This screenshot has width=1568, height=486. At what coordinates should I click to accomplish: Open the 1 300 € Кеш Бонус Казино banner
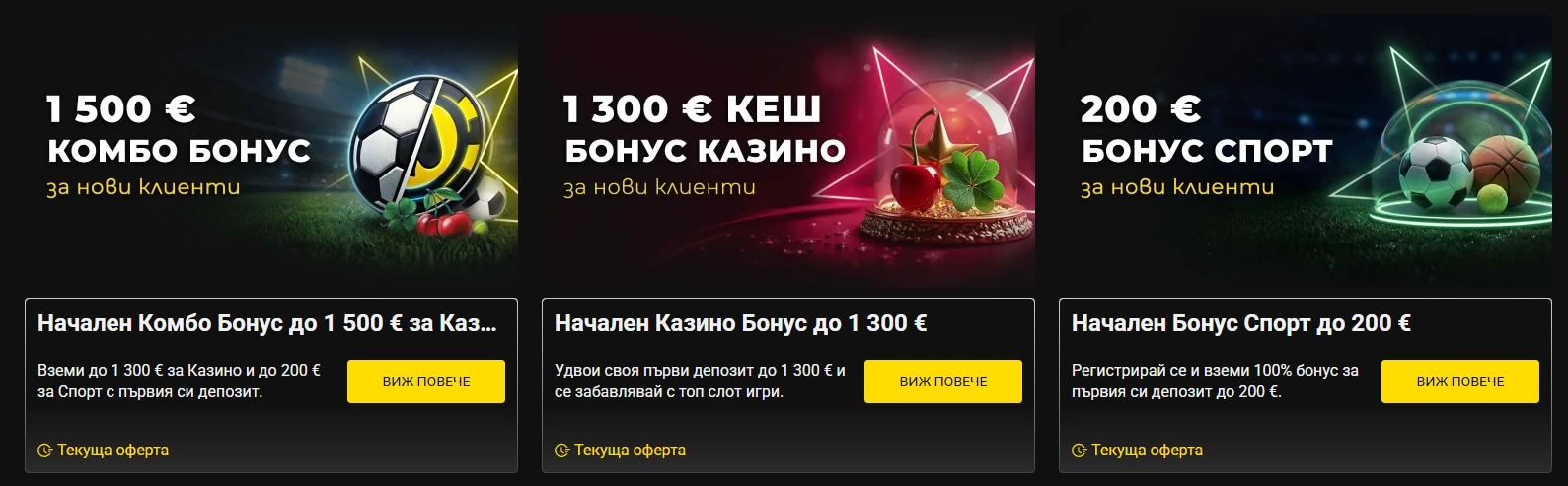[x=788, y=151]
